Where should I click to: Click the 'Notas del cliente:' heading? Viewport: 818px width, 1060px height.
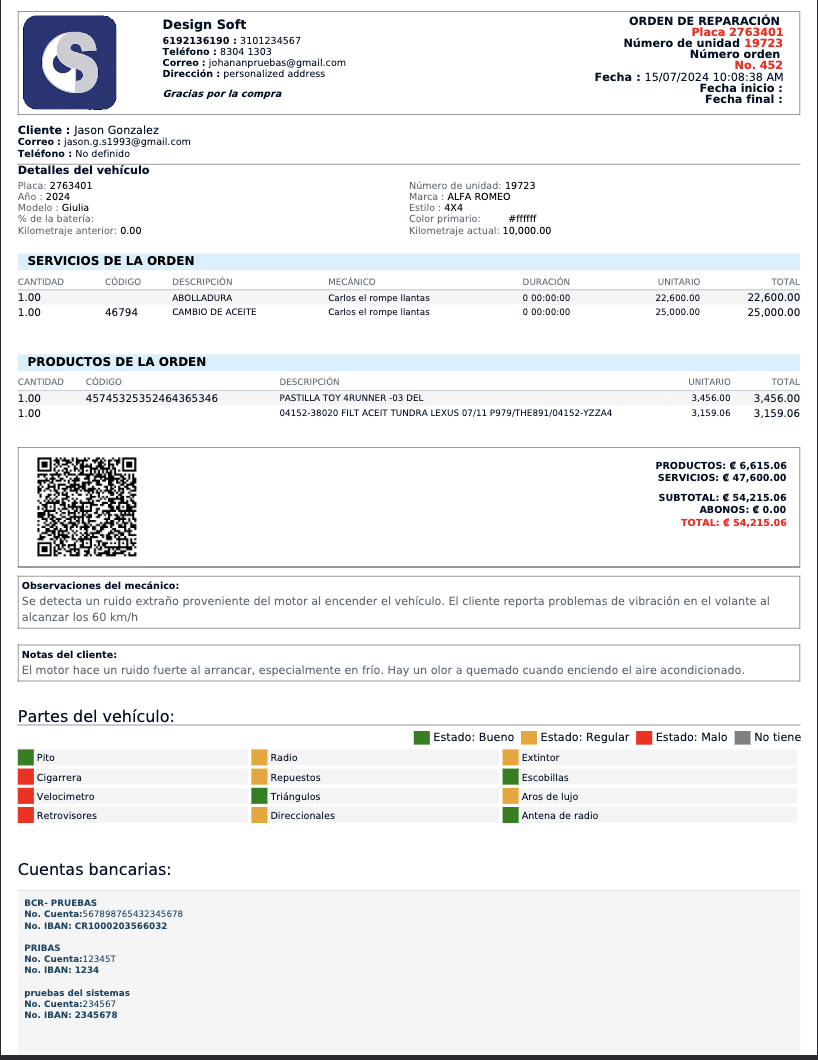tap(69, 654)
